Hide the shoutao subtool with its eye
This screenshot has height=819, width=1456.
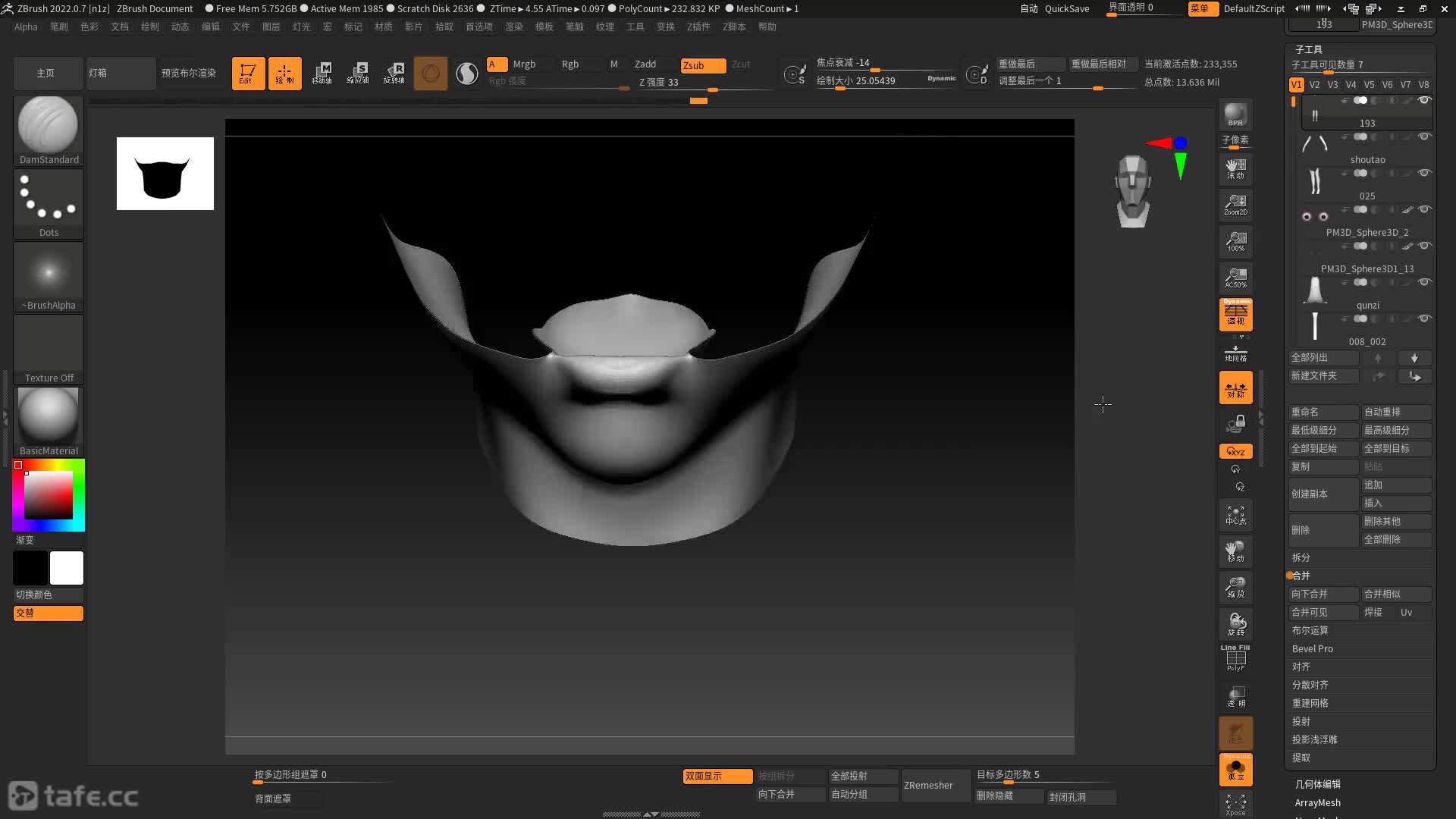click(x=1424, y=136)
